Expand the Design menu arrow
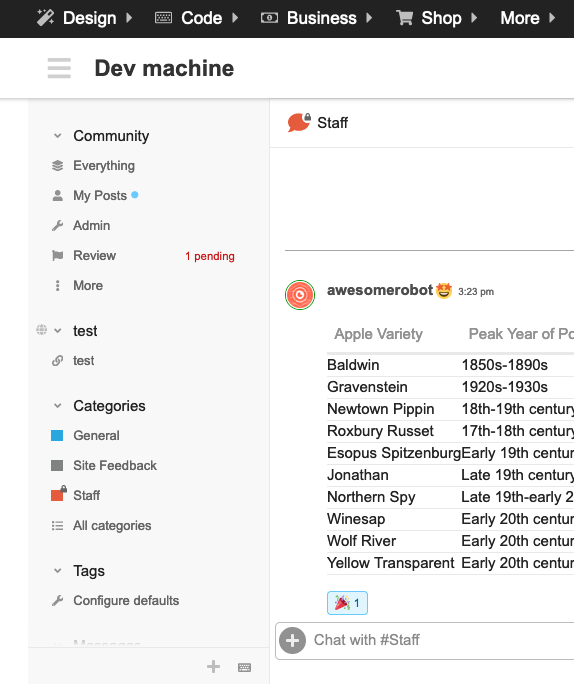Screen dimensions: 574x684 pos(129,18)
